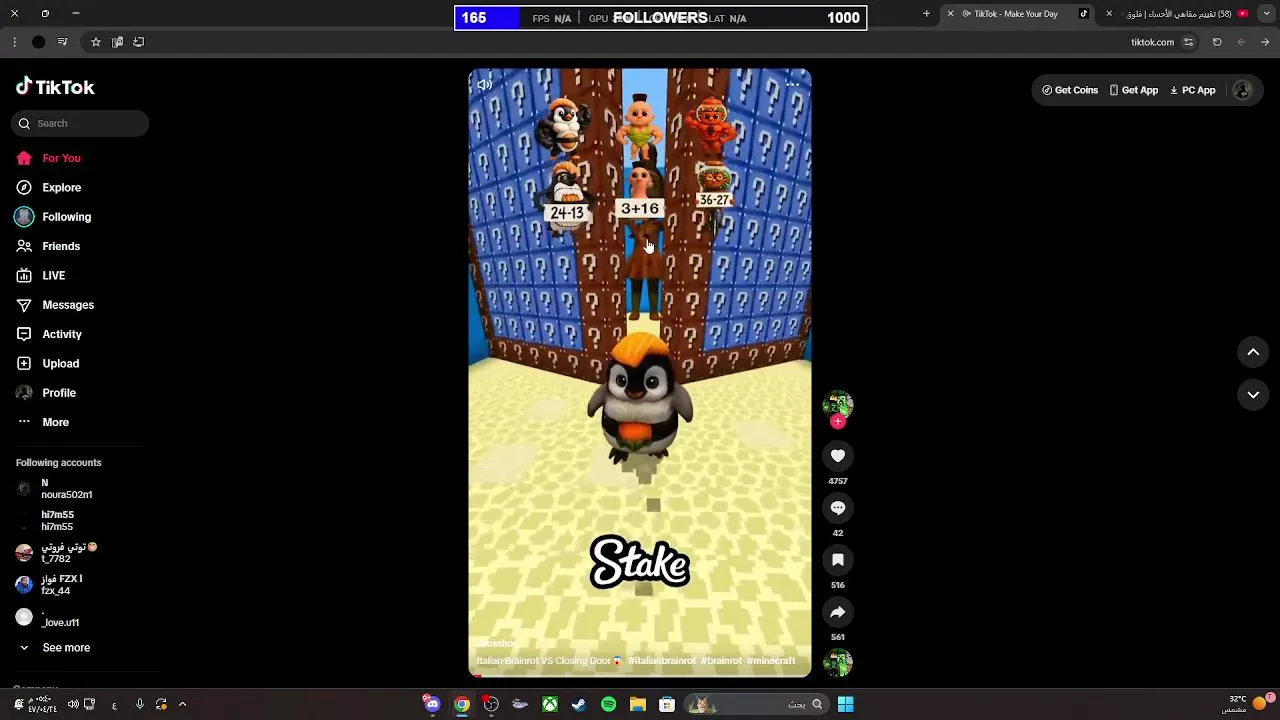Viewport: 1280px width, 720px height.
Task: Open followed account noura502n1
Action: (x=55, y=489)
